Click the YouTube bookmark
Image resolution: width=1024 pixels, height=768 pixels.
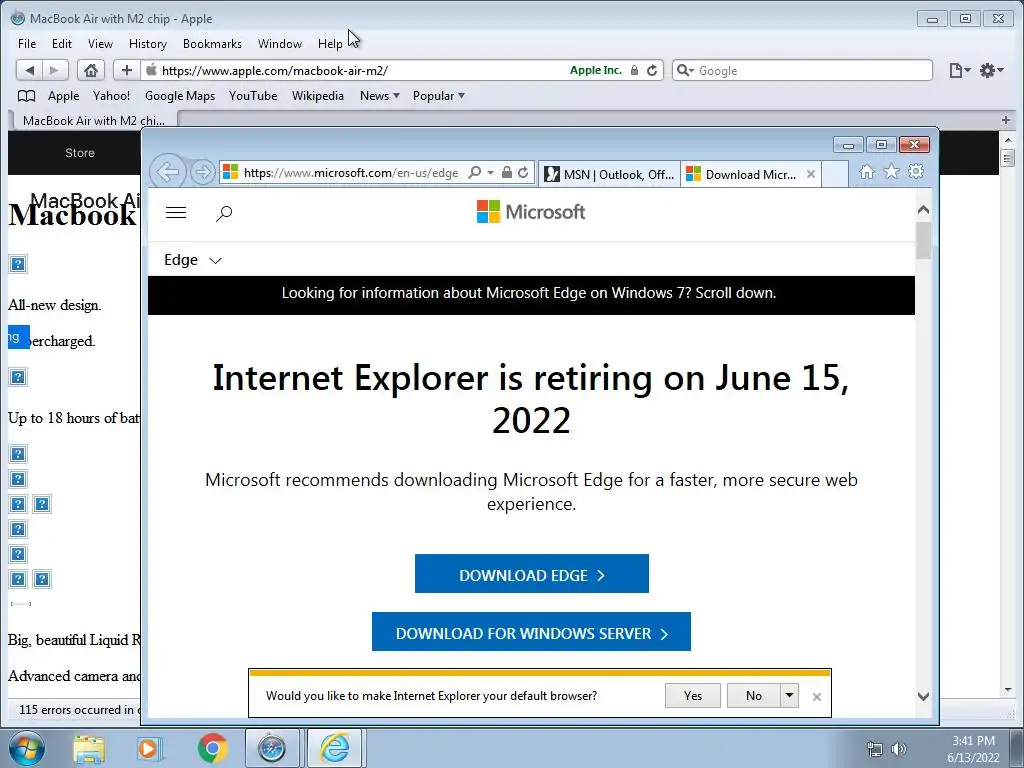(253, 96)
